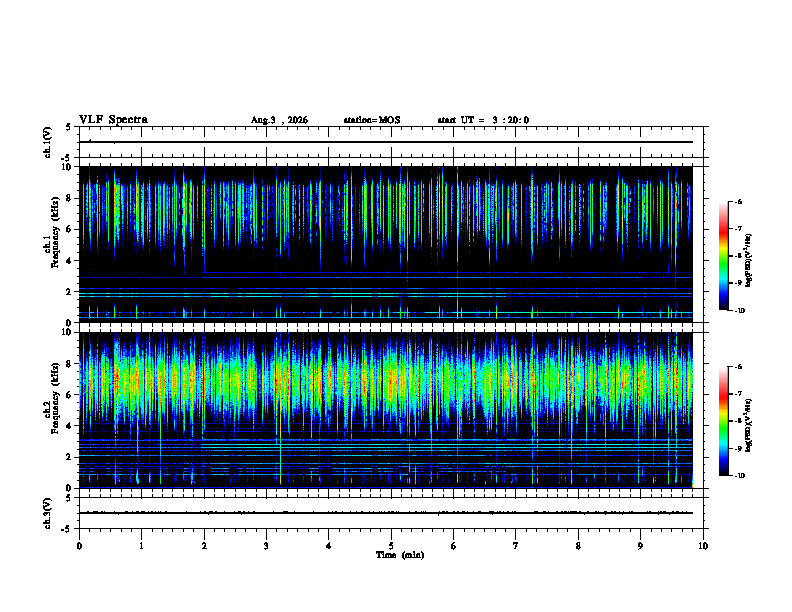
Task: Click time axis tick label "10"
Action: [703, 546]
